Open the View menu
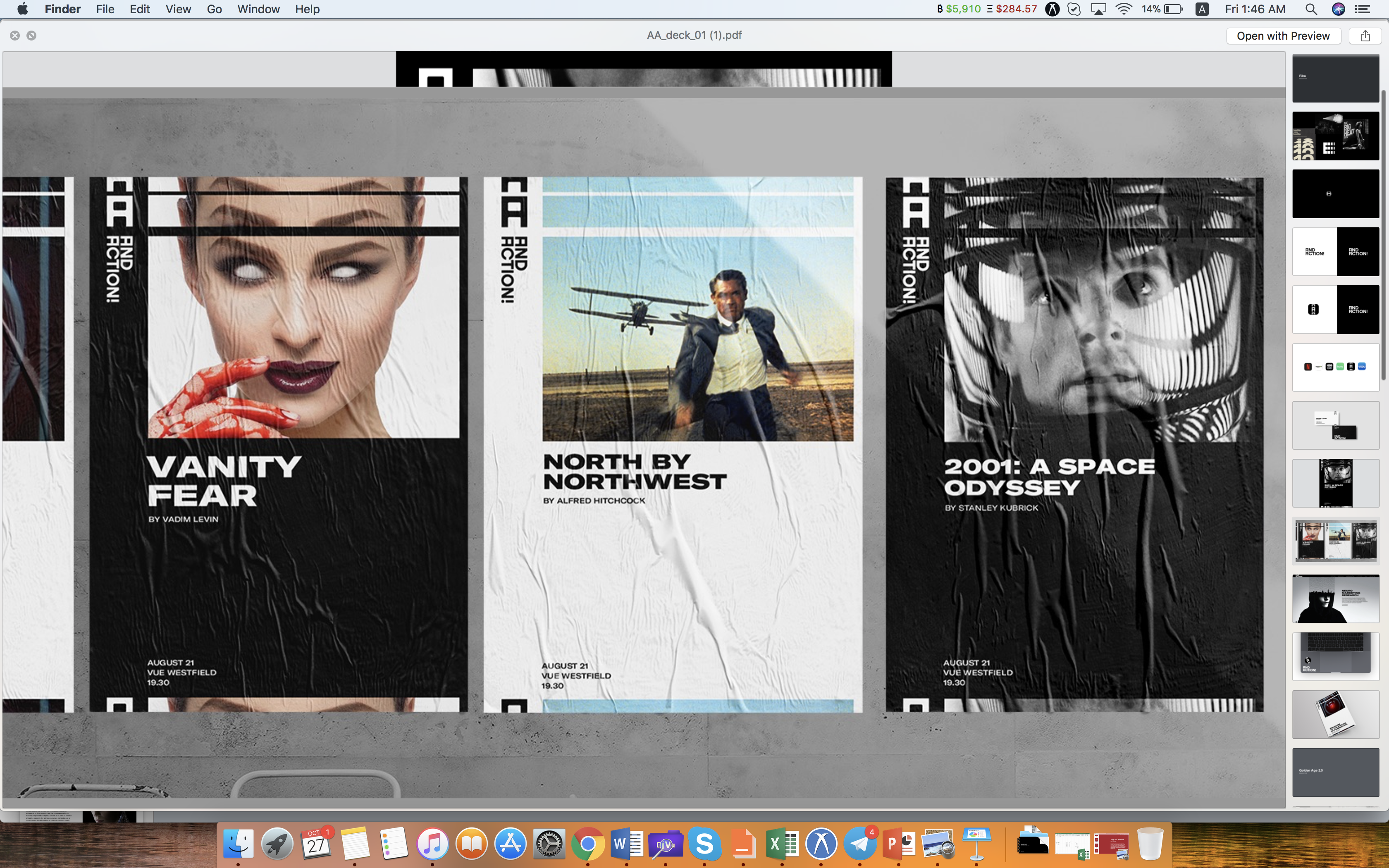Image resolution: width=1389 pixels, height=868 pixels. [178, 9]
